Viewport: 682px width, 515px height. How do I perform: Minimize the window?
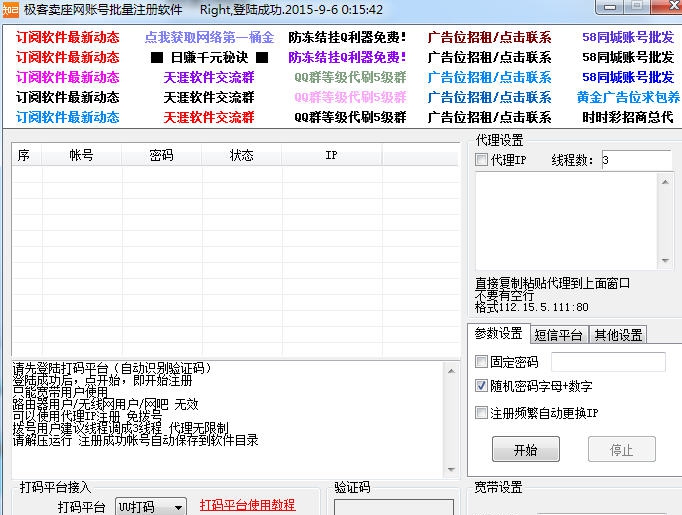coord(610,7)
